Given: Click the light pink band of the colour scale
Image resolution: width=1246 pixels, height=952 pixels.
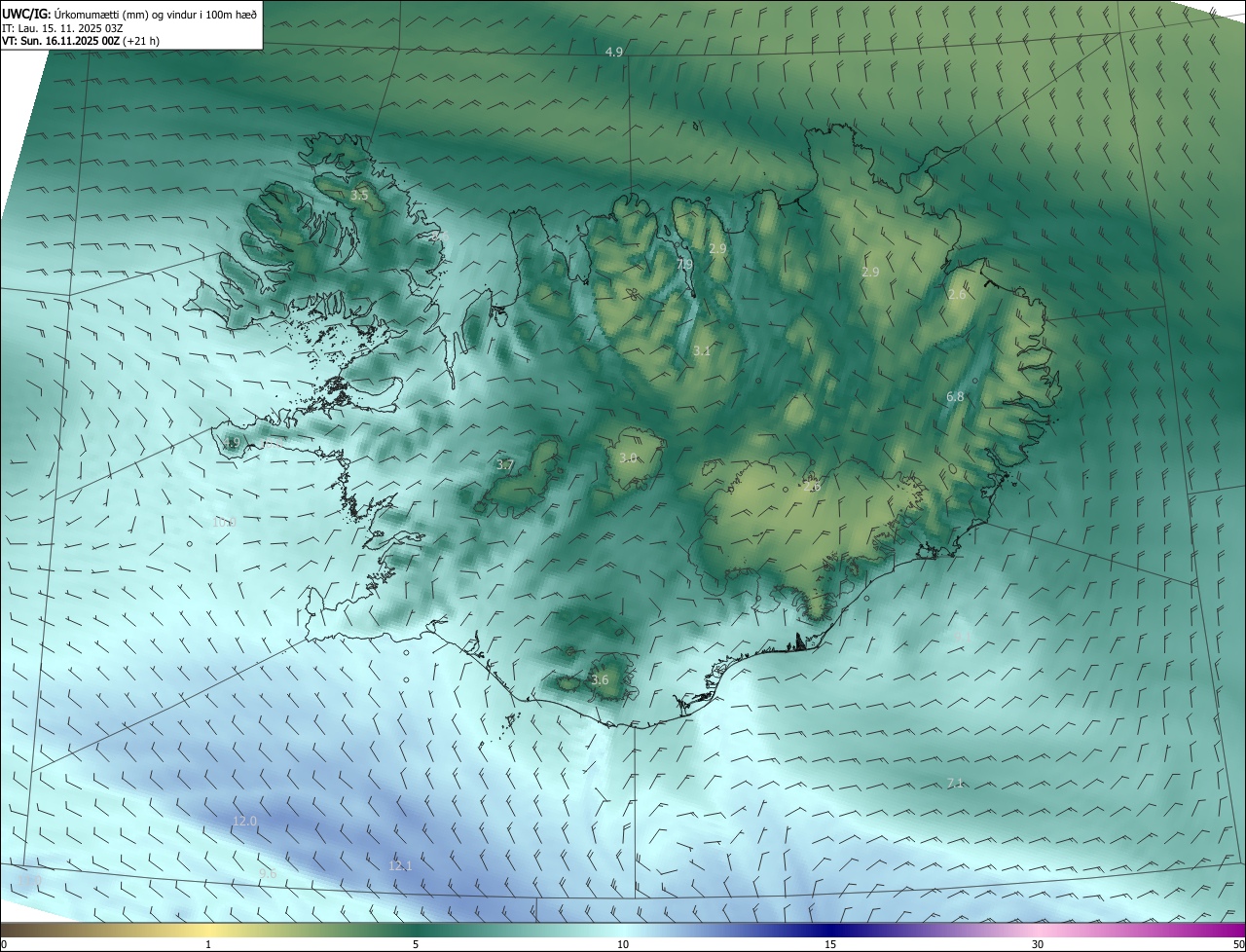Looking at the screenshot, I should point(1038,930).
